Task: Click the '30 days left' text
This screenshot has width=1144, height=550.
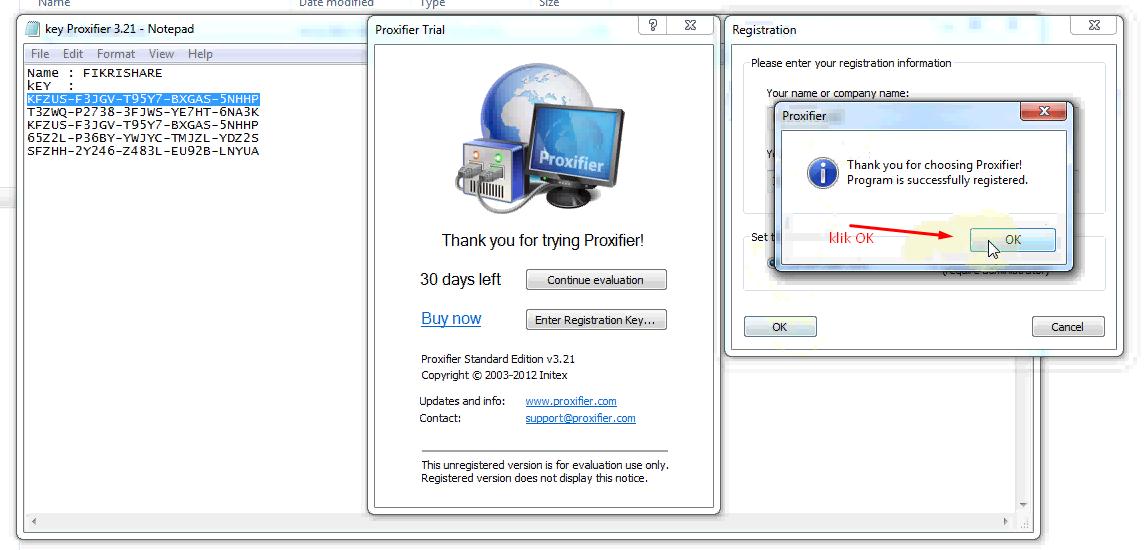Action: [460, 280]
